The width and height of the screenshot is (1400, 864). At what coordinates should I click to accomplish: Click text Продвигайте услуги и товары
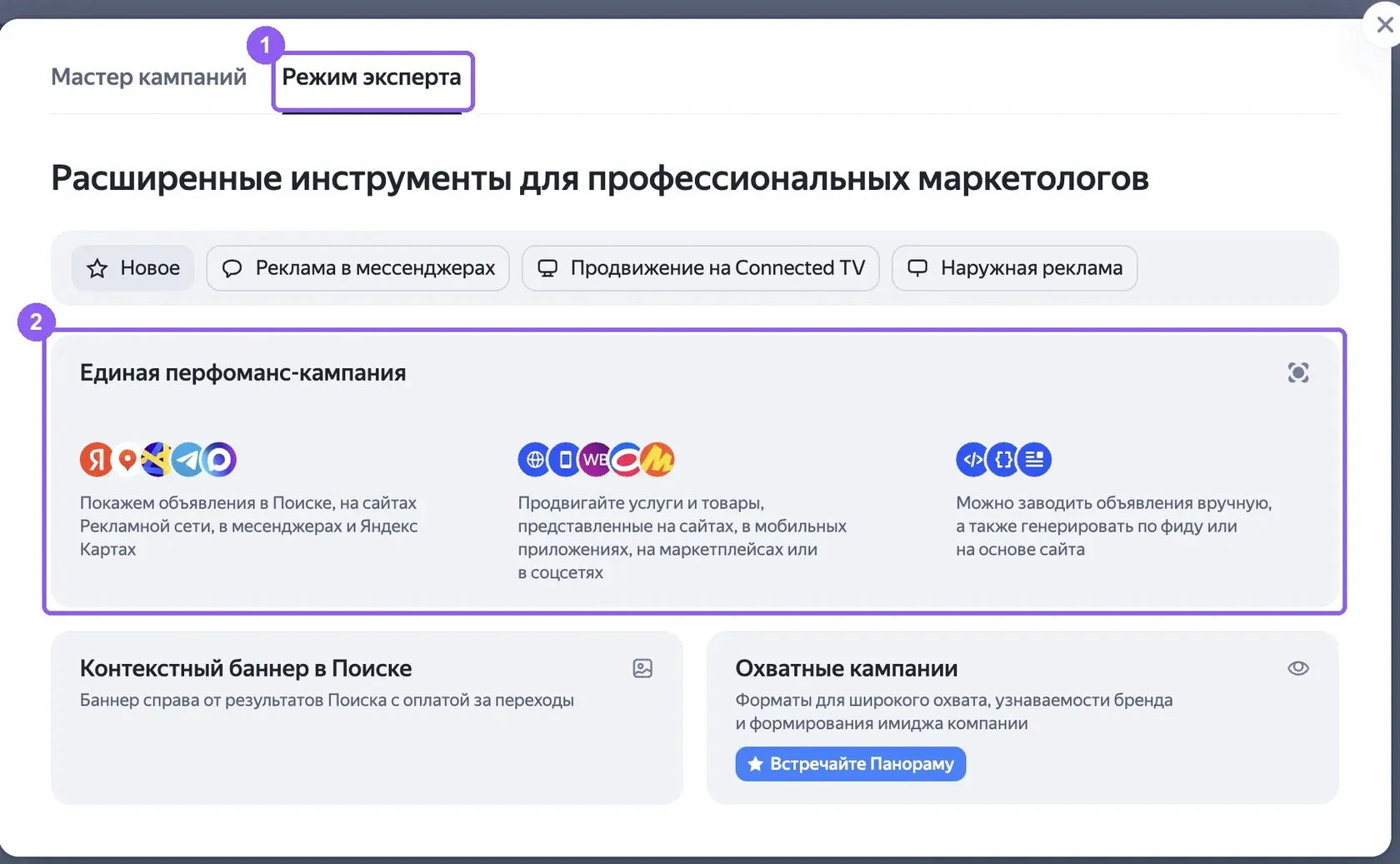point(682,537)
